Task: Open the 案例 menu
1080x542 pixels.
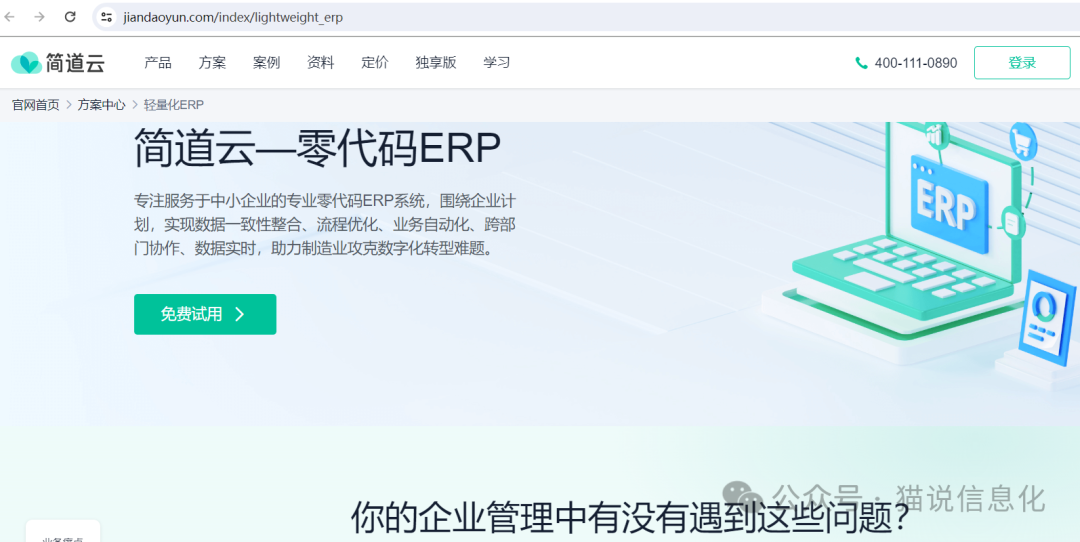Action: click(267, 63)
